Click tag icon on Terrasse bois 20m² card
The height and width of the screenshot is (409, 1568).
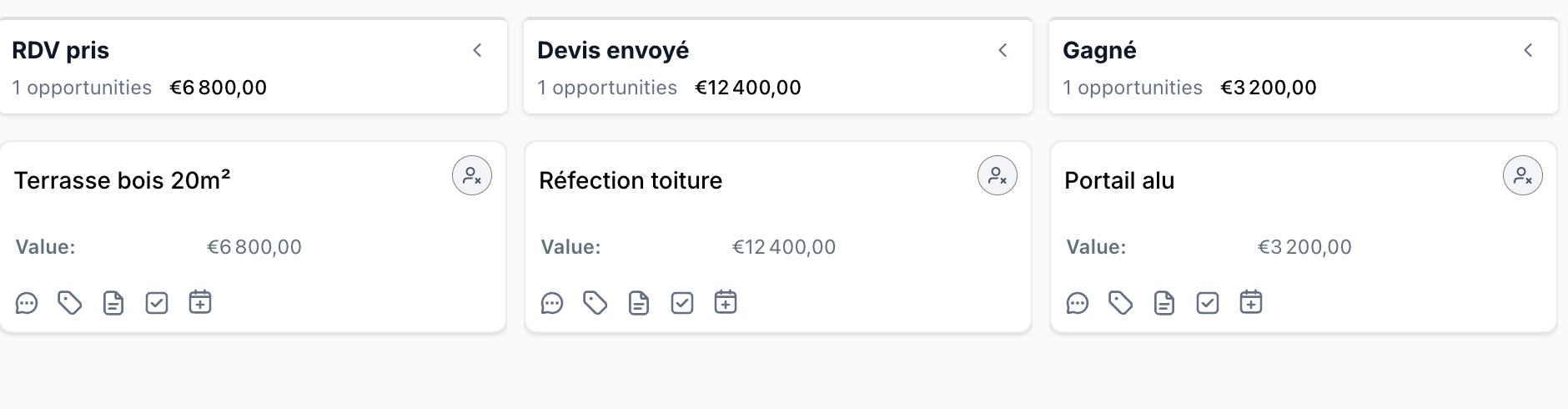click(x=70, y=303)
